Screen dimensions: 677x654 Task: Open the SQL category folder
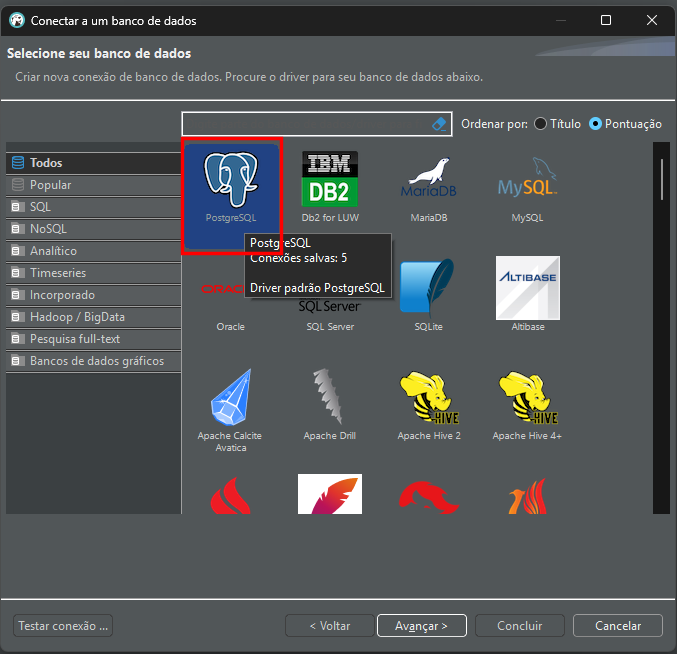click(x=40, y=207)
